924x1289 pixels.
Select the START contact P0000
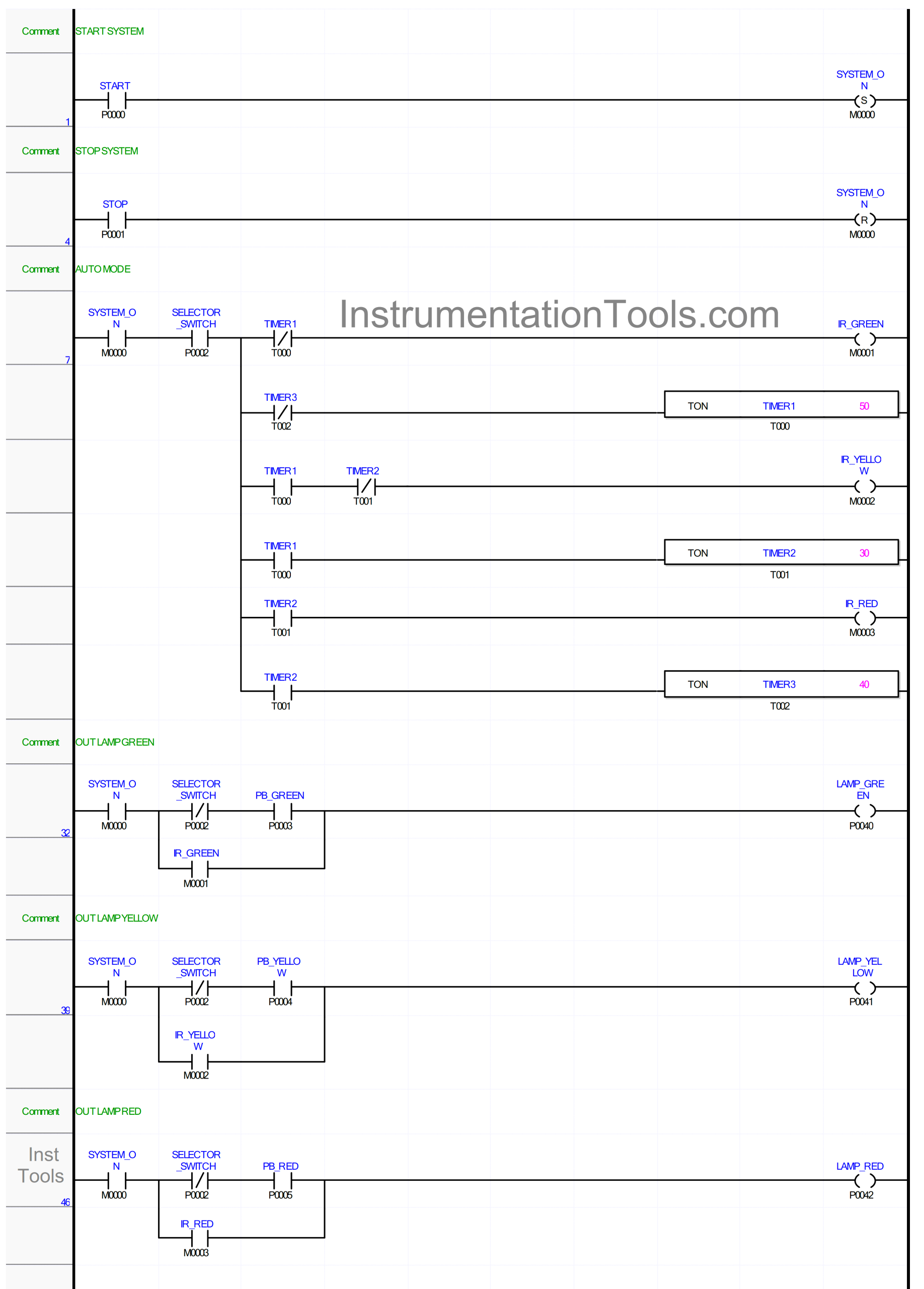pos(116,100)
